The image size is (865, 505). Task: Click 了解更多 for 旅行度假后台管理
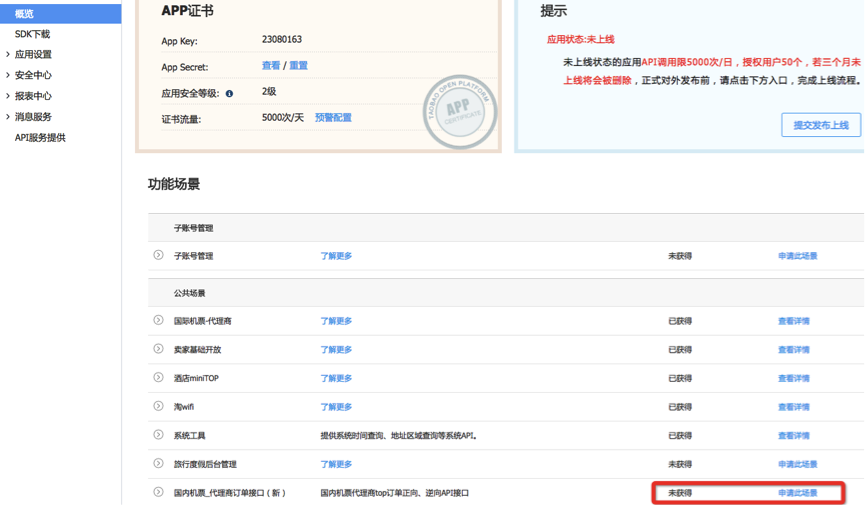coord(336,465)
